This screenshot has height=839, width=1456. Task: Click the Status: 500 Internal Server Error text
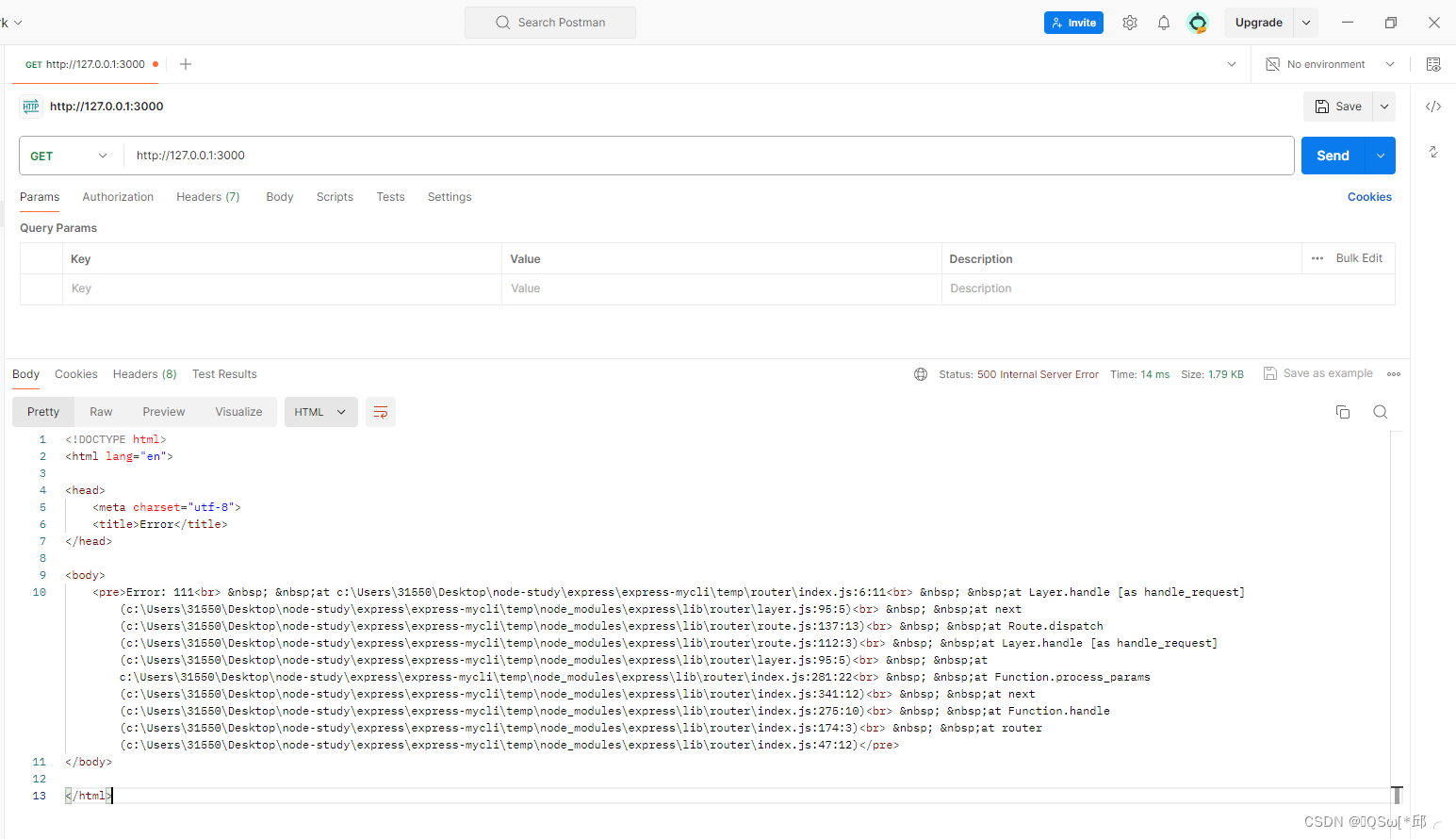[1019, 374]
